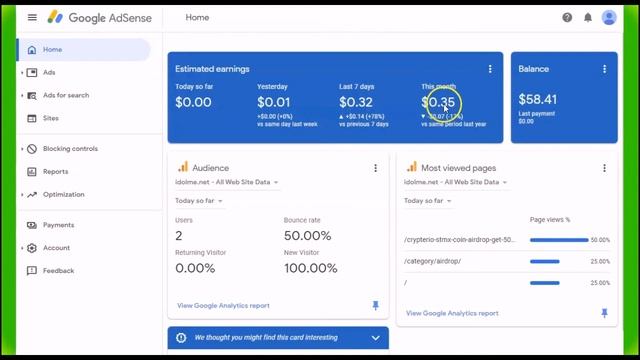This screenshot has width=640, height=360.
Task: Click the Google AdSense logo
Action: pos(100,18)
